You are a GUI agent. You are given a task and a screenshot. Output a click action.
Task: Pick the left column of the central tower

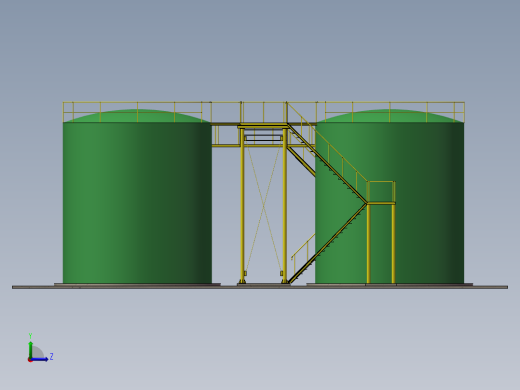(242, 206)
